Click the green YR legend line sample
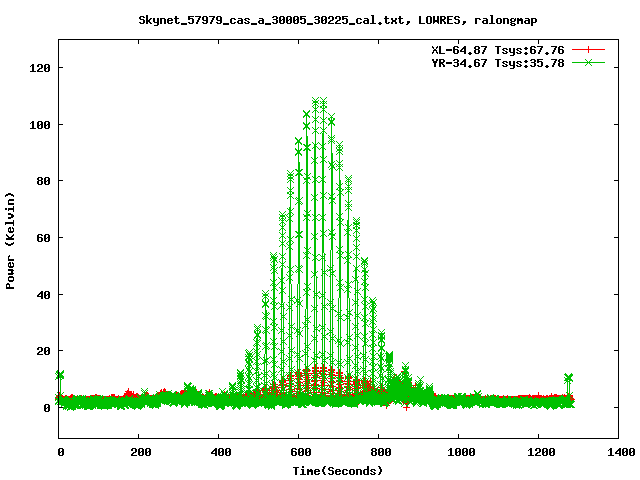 click(x=588, y=62)
